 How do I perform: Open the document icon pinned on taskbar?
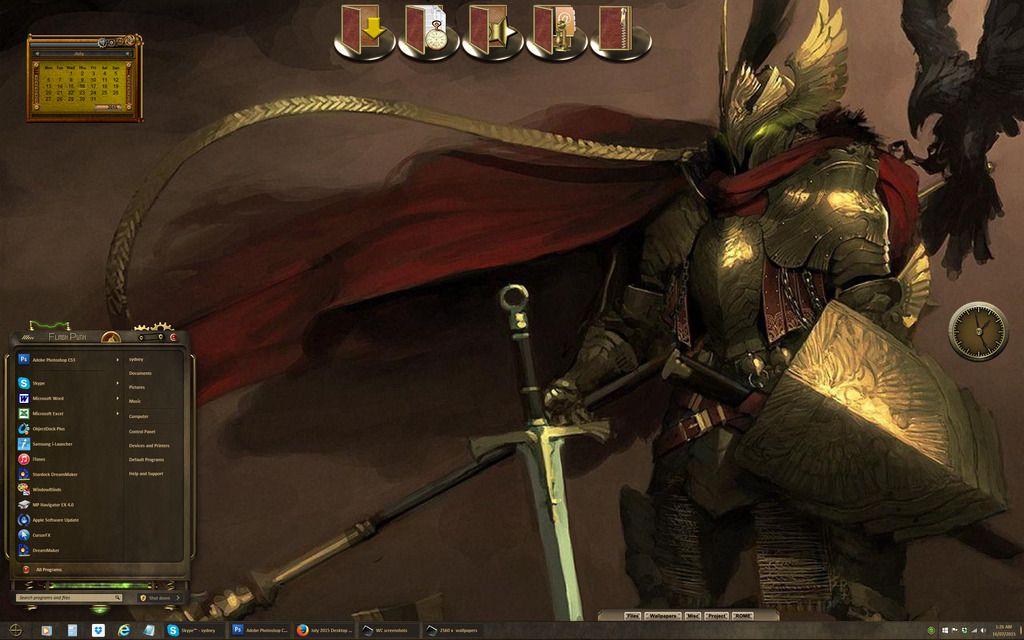(x=72, y=630)
